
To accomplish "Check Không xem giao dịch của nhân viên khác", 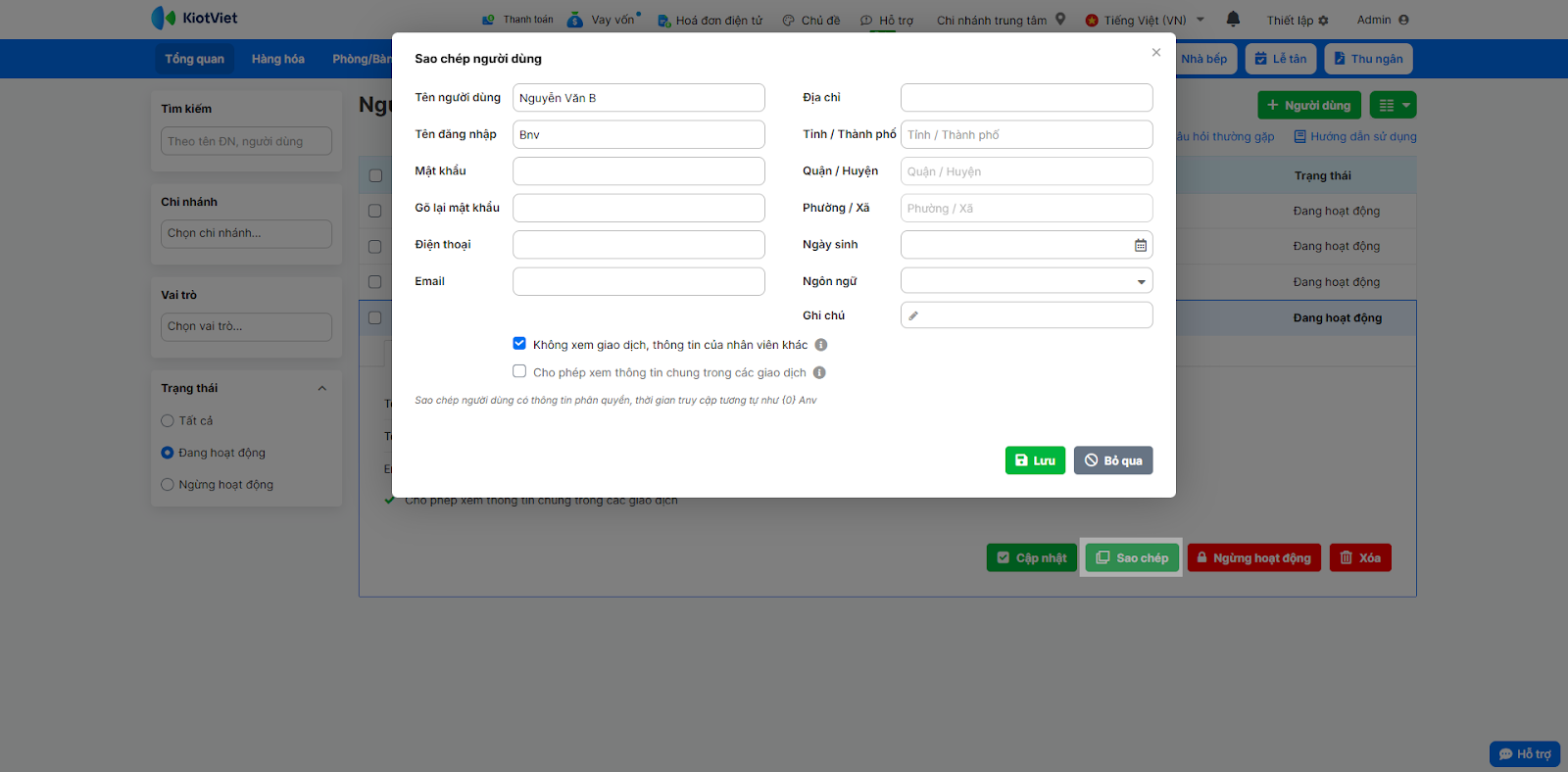I will click(x=519, y=344).
